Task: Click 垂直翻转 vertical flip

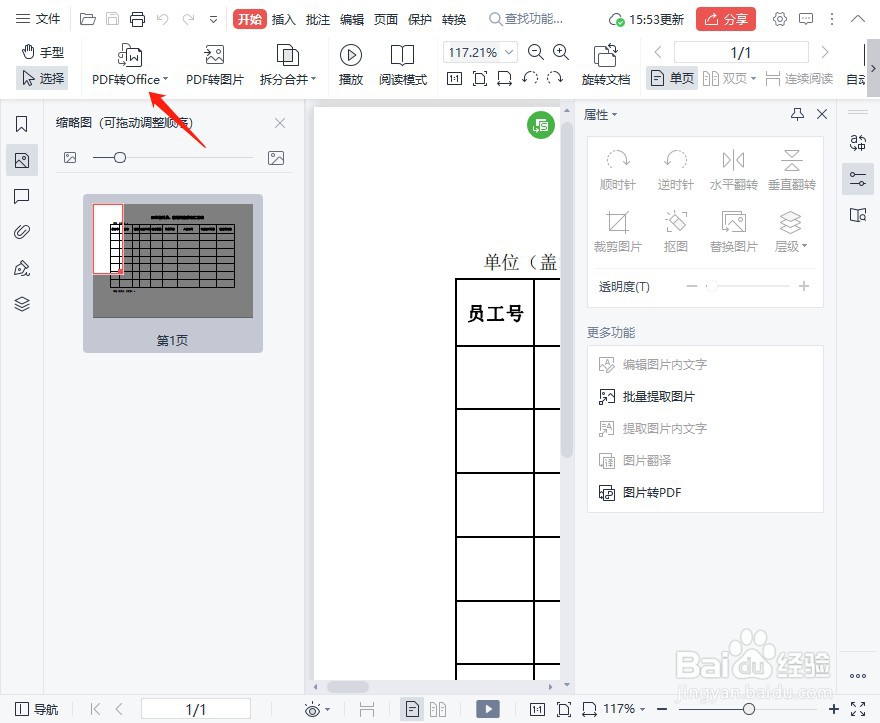Action: (x=791, y=170)
